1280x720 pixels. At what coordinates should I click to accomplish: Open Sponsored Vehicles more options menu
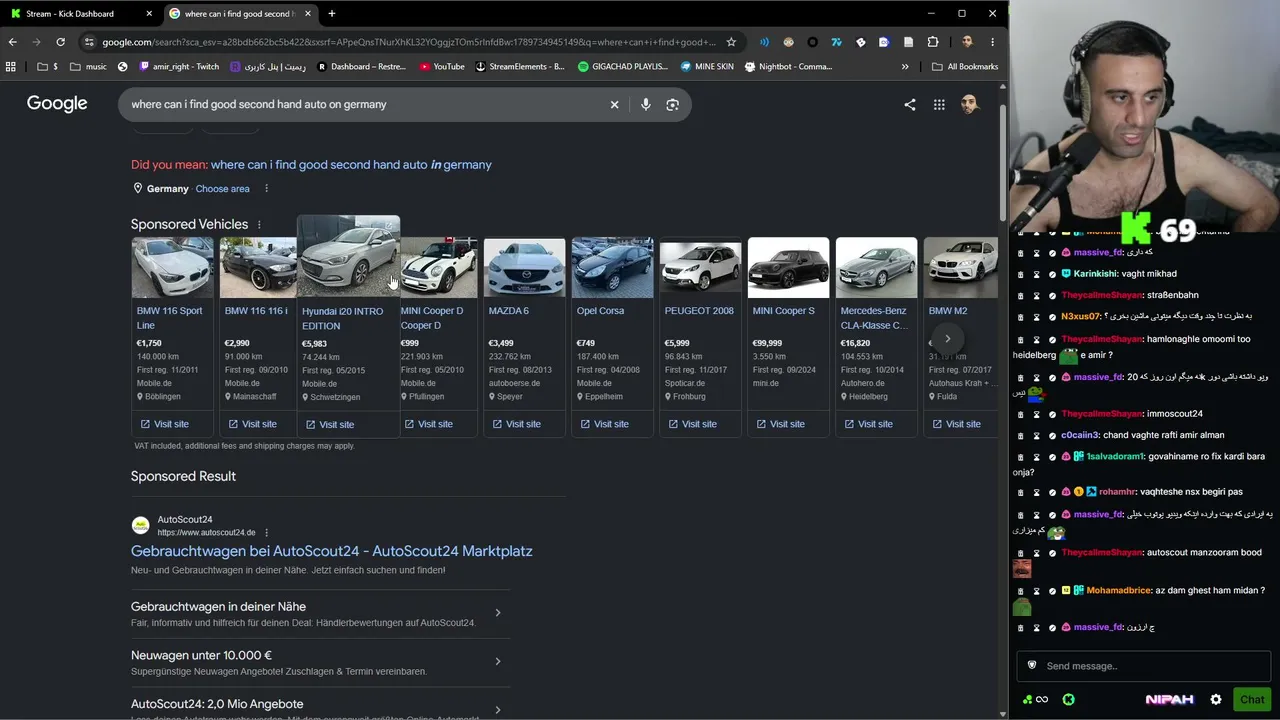[259, 225]
